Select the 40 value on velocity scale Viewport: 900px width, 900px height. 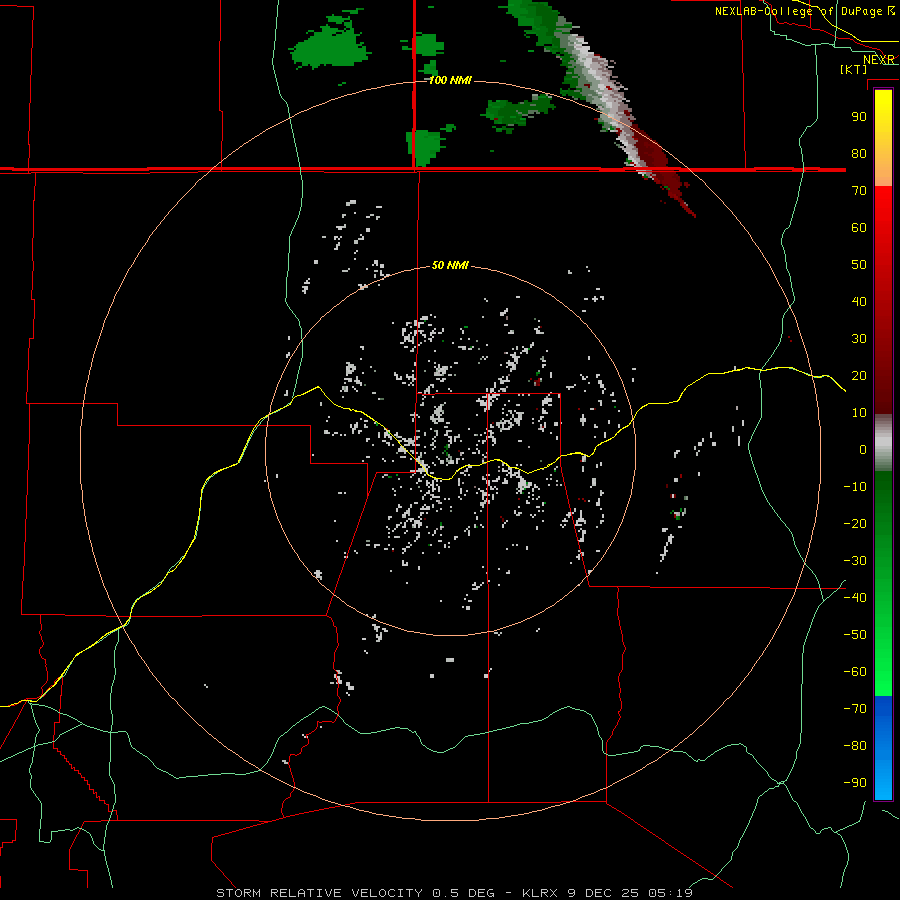859,301
